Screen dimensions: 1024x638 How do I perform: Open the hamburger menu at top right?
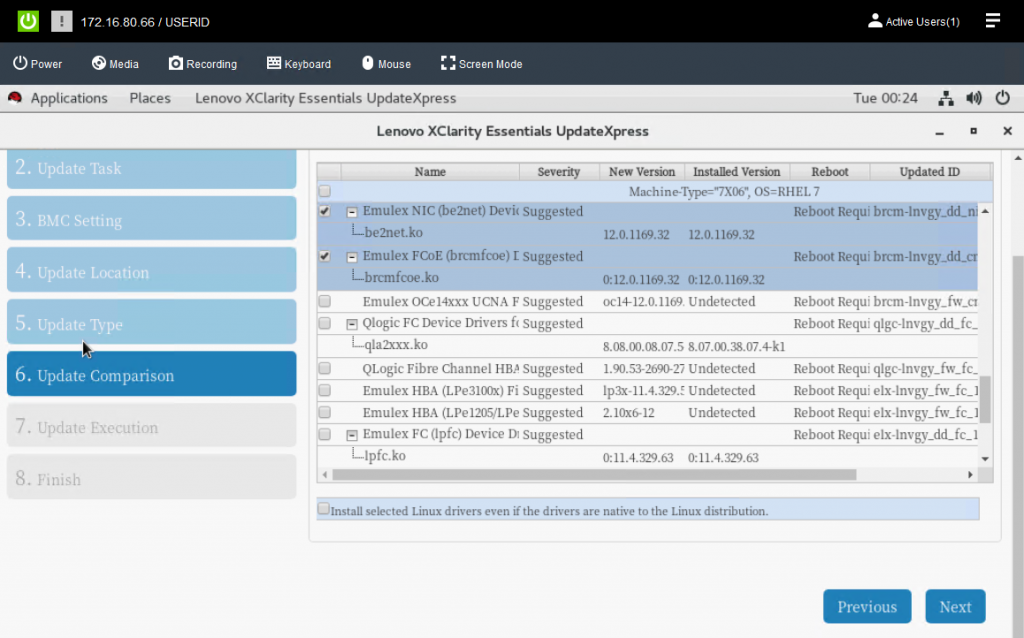pos(993,21)
